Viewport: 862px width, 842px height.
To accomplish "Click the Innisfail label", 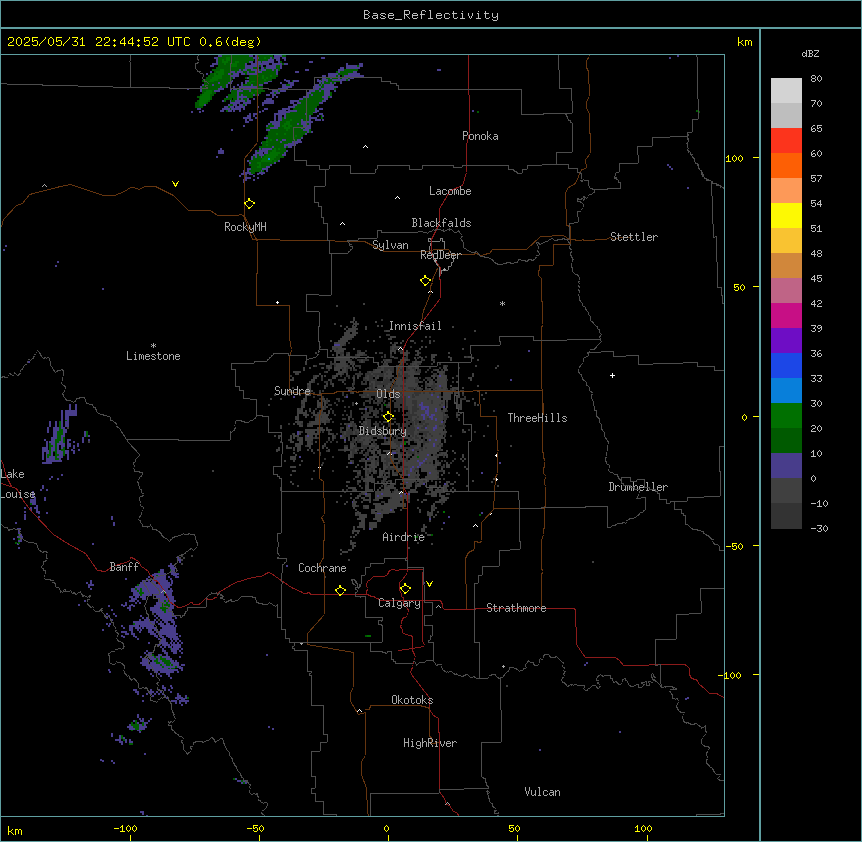I will click(x=415, y=326).
